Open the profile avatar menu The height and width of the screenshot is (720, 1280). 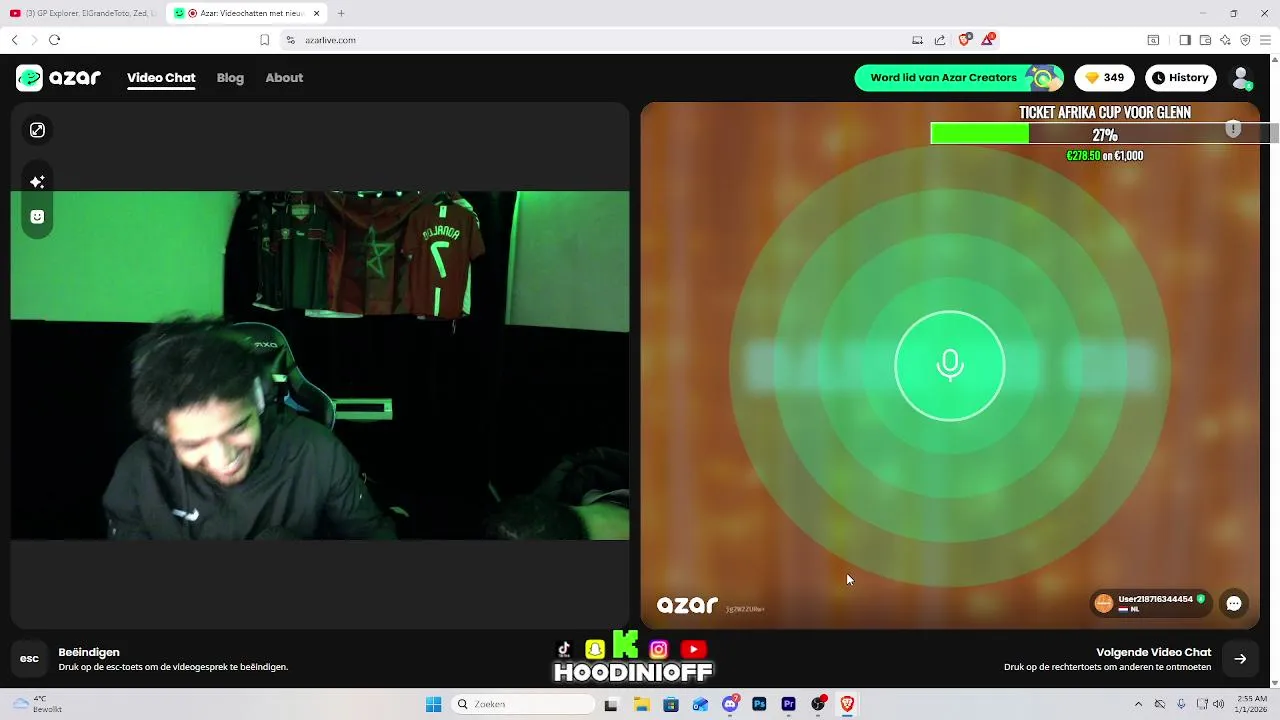1242,78
